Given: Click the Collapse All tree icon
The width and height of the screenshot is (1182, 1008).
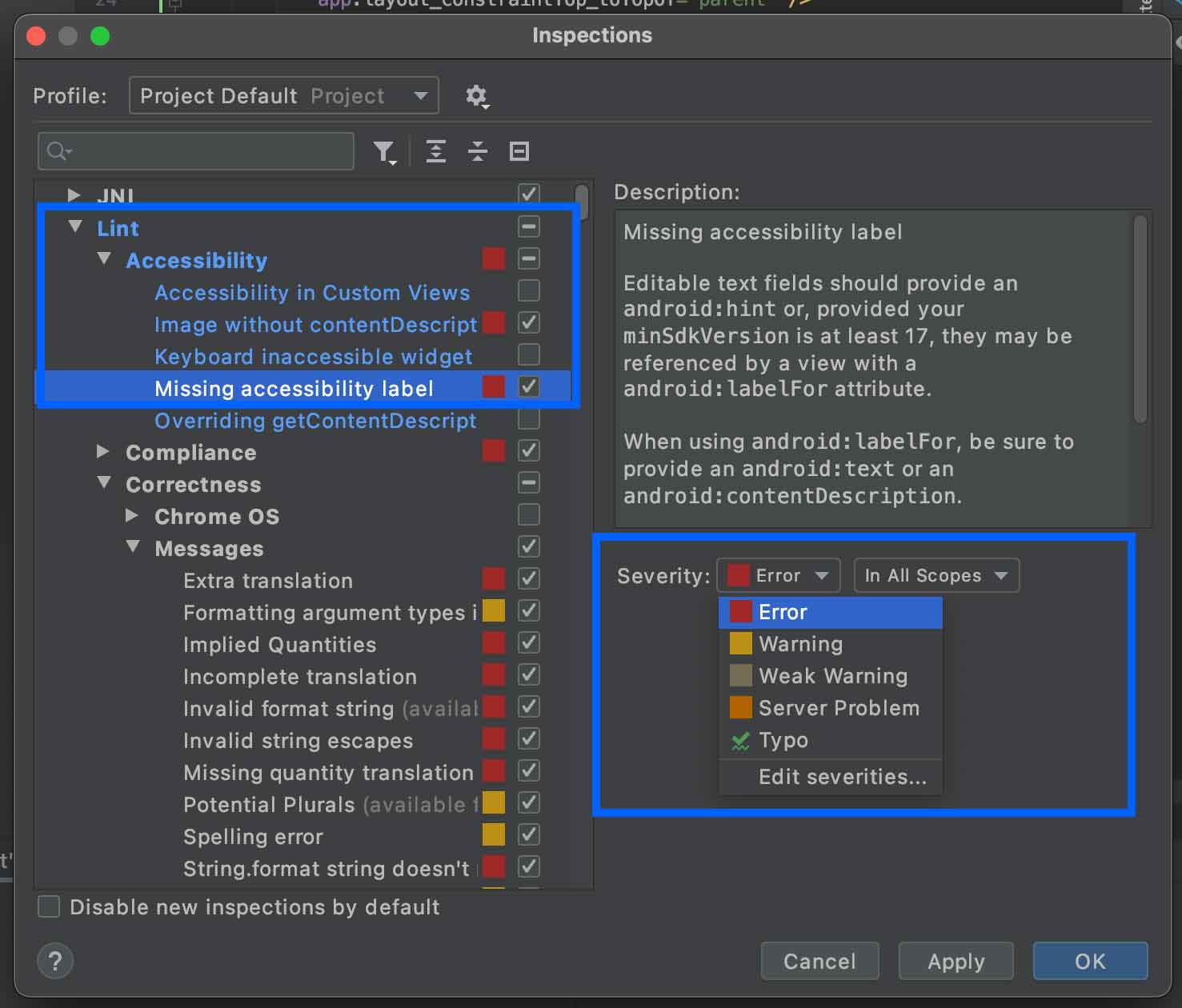Looking at the screenshot, I should point(478,151).
